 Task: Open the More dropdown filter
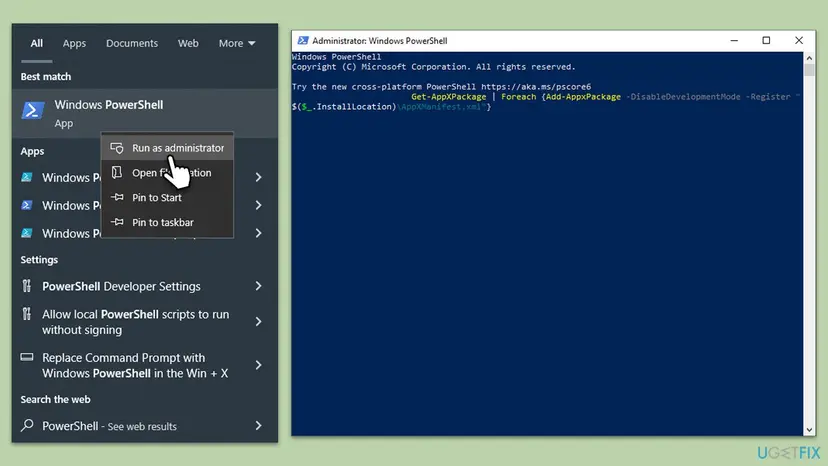point(237,43)
